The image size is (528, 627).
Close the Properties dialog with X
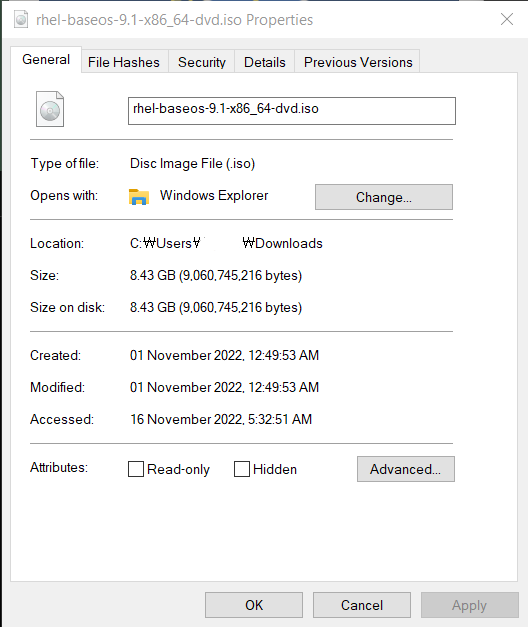(x=507, y=19)
